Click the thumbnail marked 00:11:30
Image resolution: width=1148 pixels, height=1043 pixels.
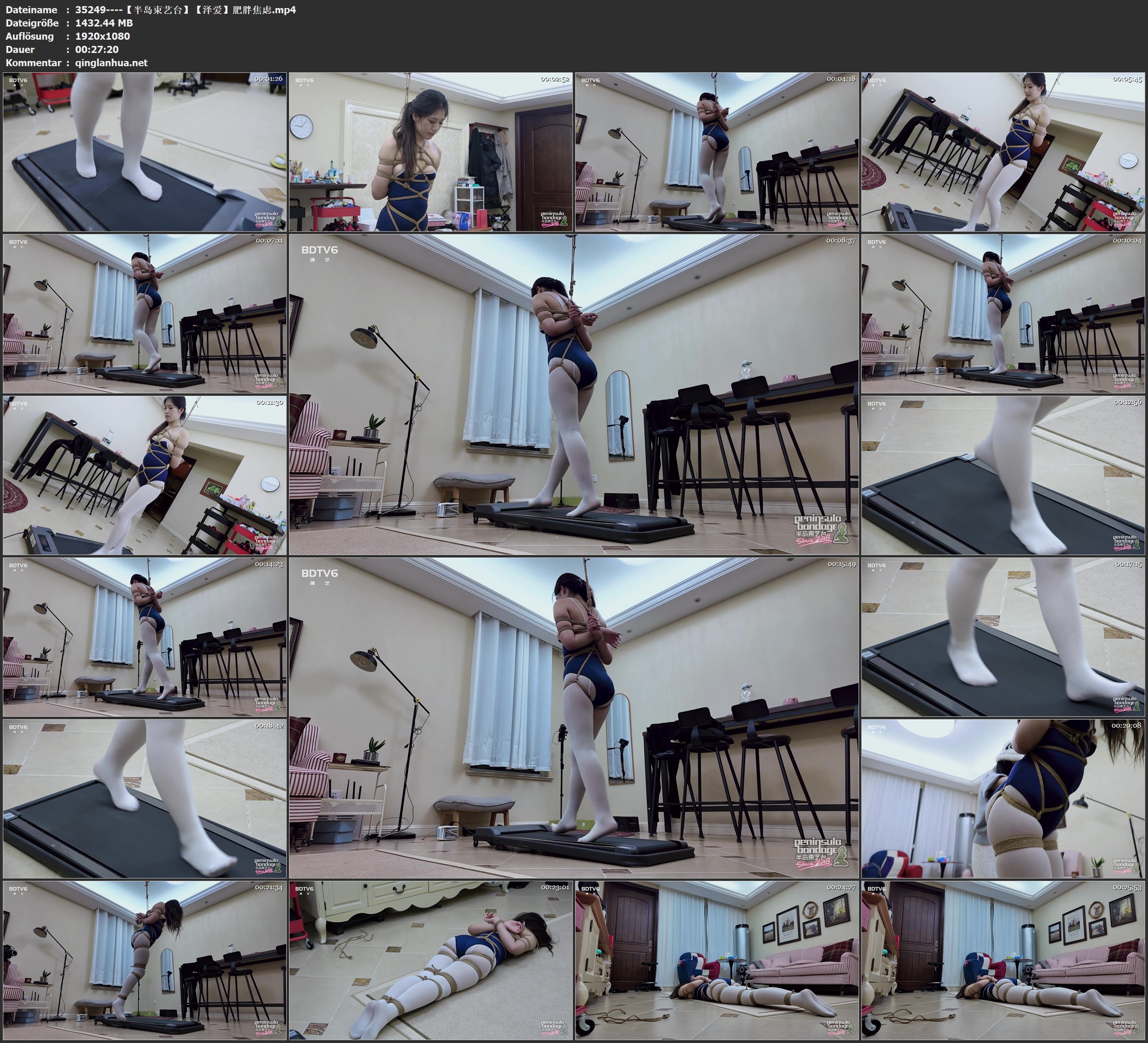[145, 475]
